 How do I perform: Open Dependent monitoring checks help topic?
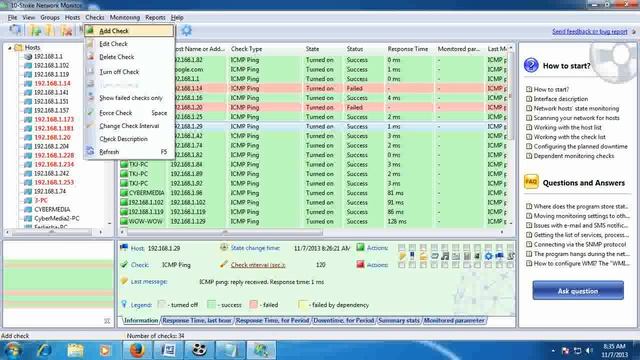(x=573, y=156)
